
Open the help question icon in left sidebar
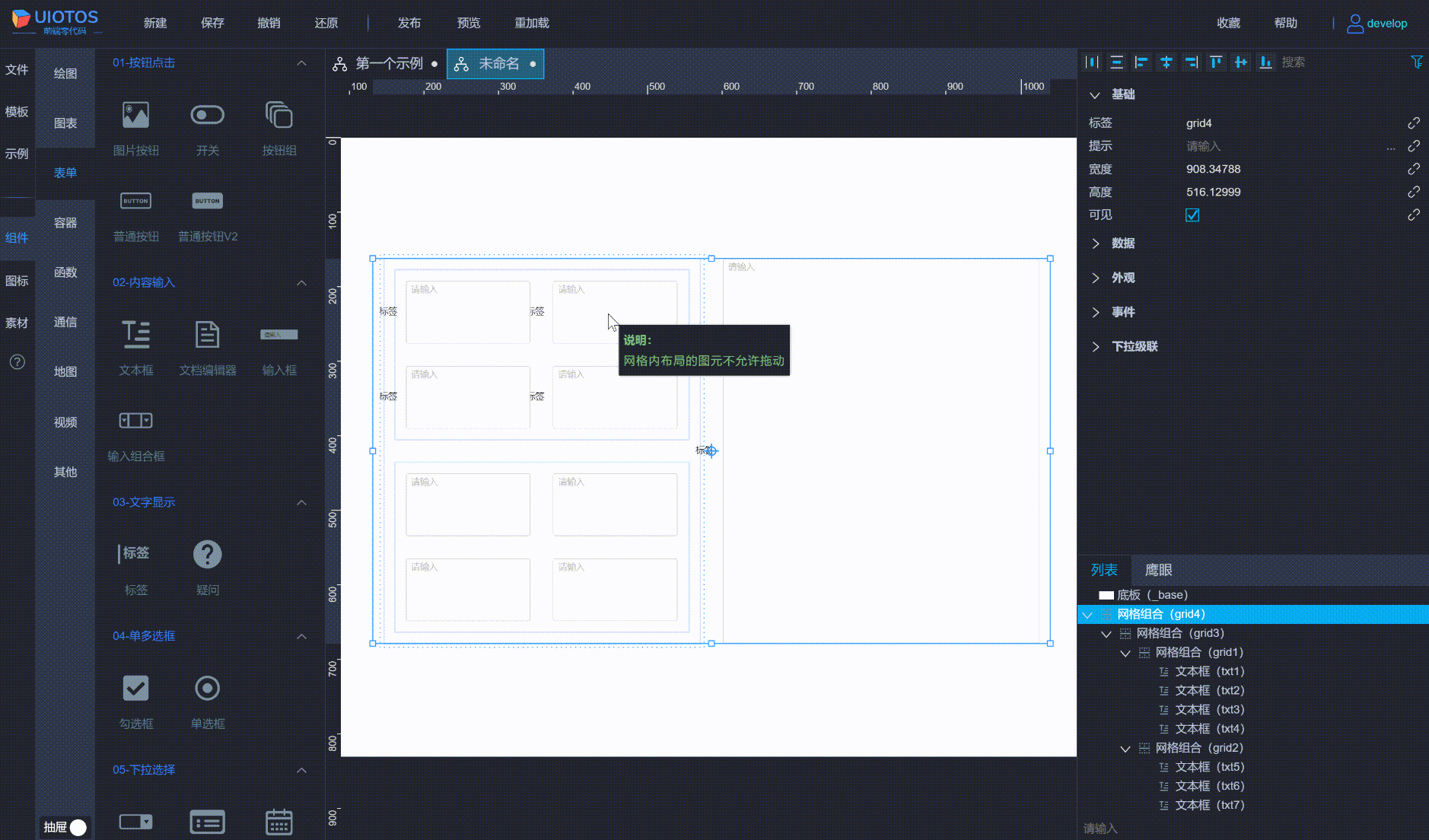point(17,362)
